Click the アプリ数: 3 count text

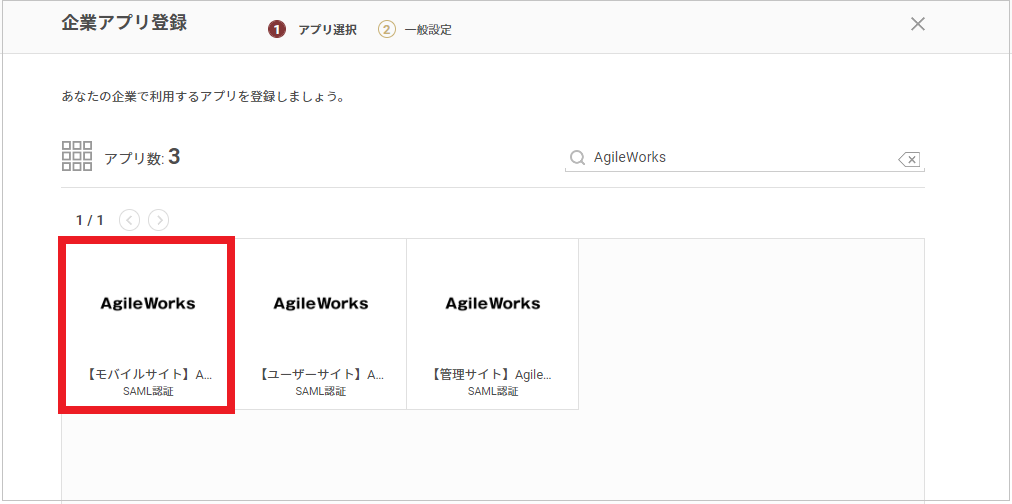[142, 157]
